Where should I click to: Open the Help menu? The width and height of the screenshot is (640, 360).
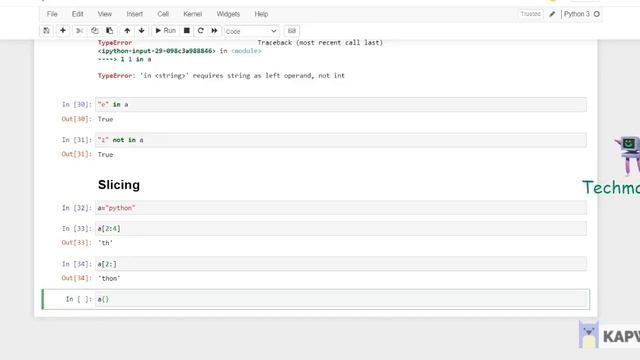click(x=261, y=14)
